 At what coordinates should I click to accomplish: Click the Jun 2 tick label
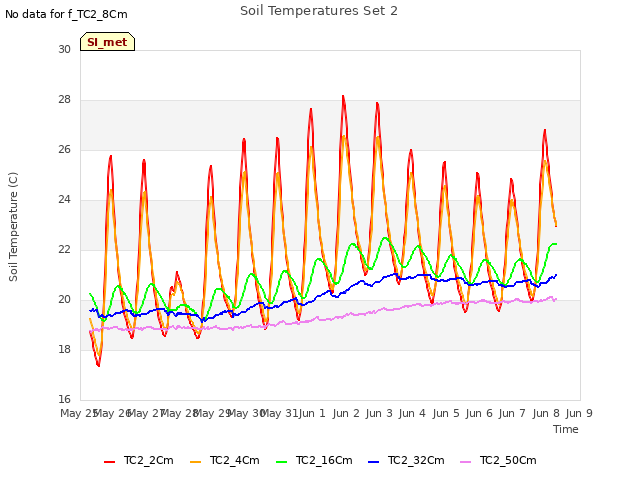click(346, 413)
